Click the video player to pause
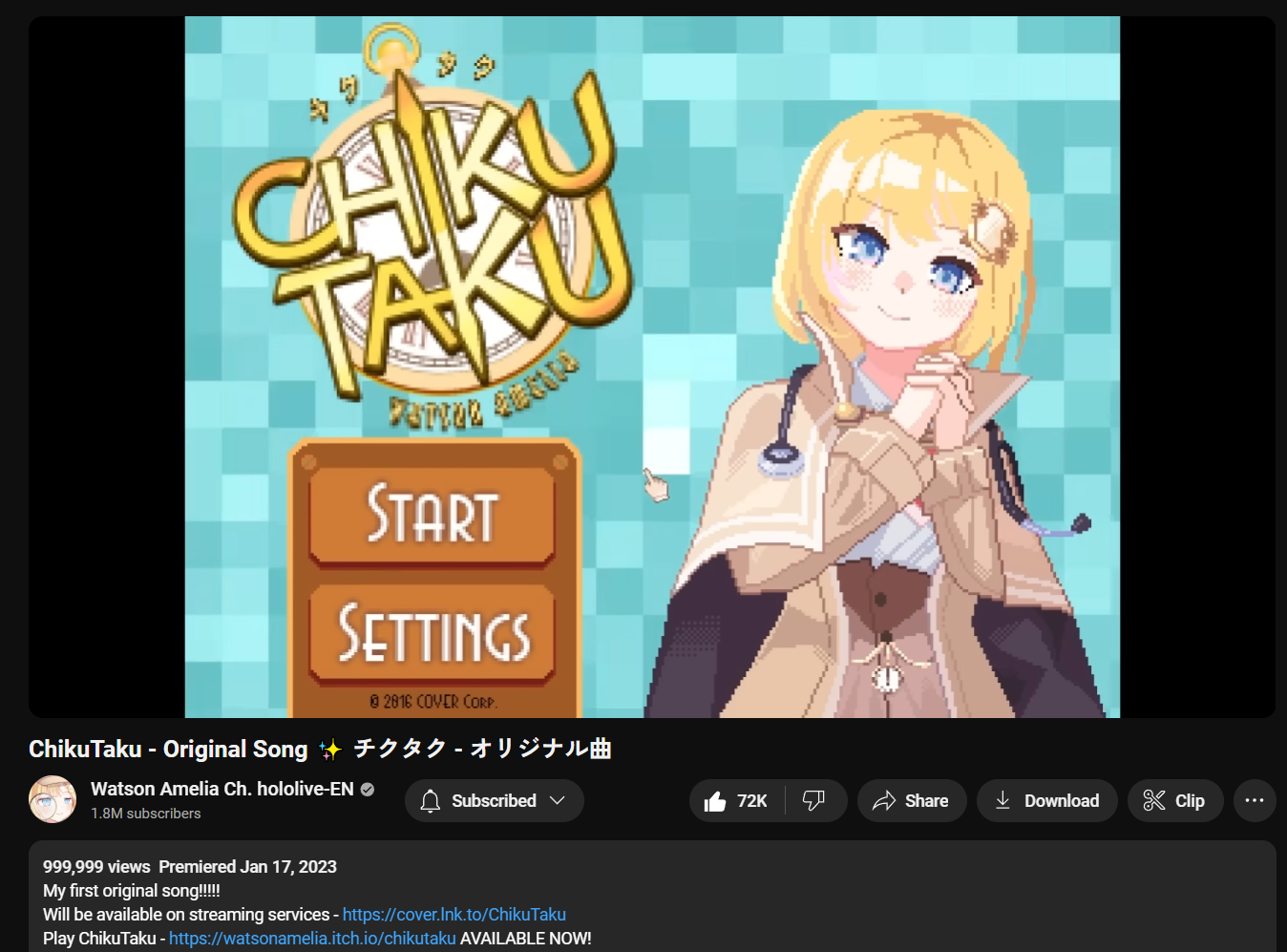1287x952 pixels. point(652,367)
